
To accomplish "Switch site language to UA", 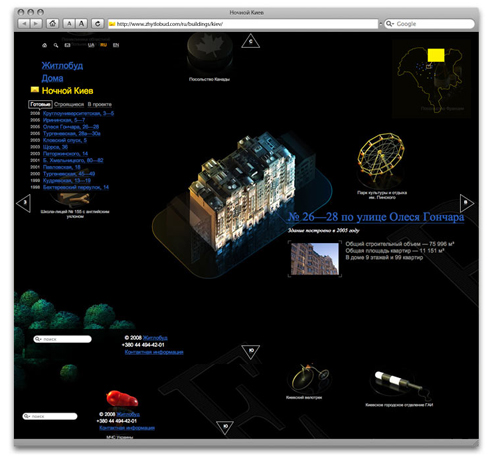I will [91, 45].
